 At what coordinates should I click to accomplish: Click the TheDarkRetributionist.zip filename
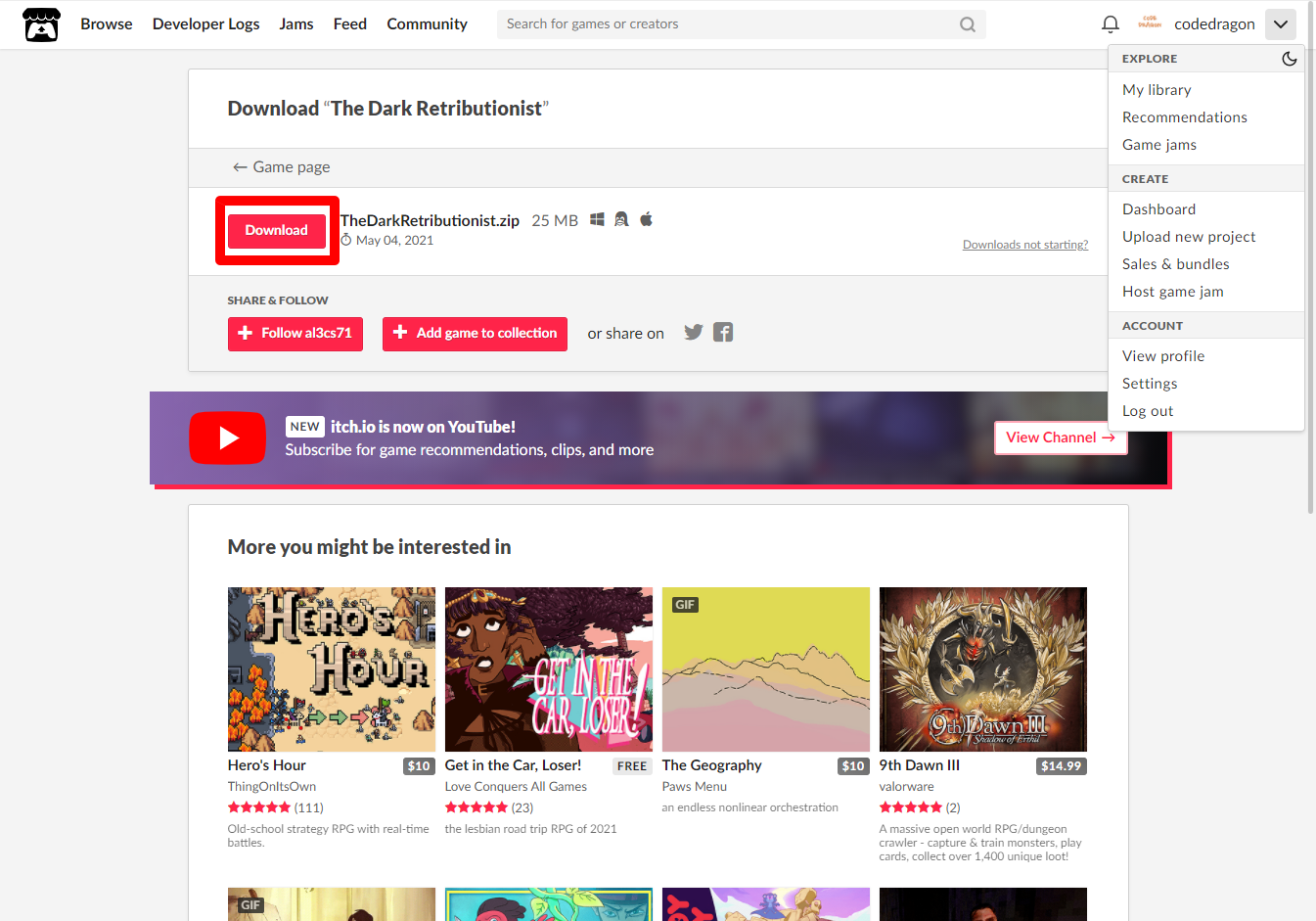[430, 221]
